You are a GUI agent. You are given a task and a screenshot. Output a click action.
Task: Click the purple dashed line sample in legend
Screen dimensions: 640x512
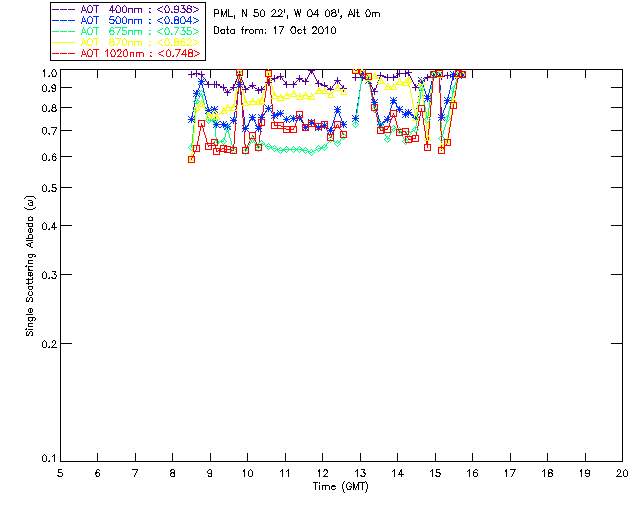[64, 9]
